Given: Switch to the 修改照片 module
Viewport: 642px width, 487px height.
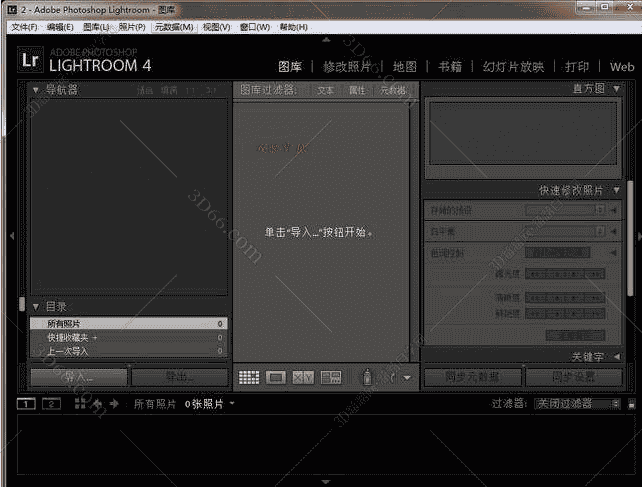Looking at the screenshot, I should 347,67.
